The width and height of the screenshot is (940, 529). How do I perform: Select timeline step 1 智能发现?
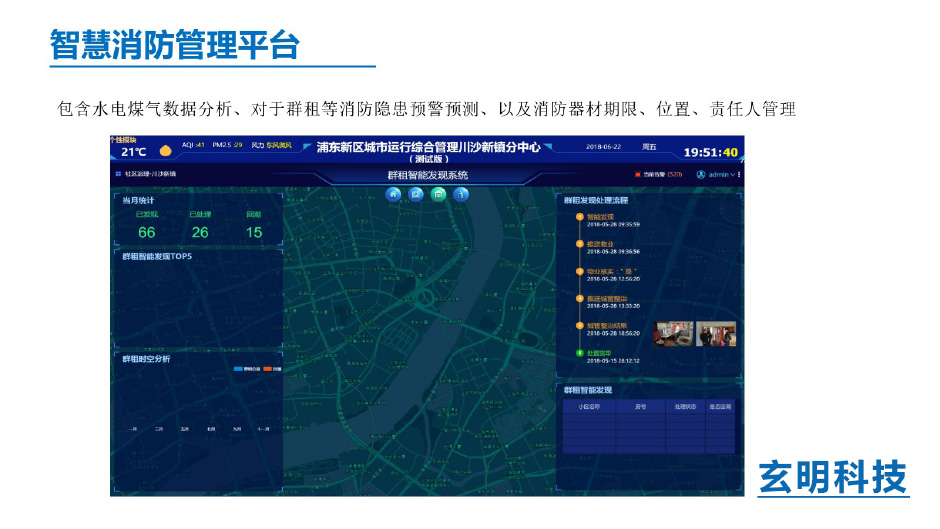(x=579, y=216)
